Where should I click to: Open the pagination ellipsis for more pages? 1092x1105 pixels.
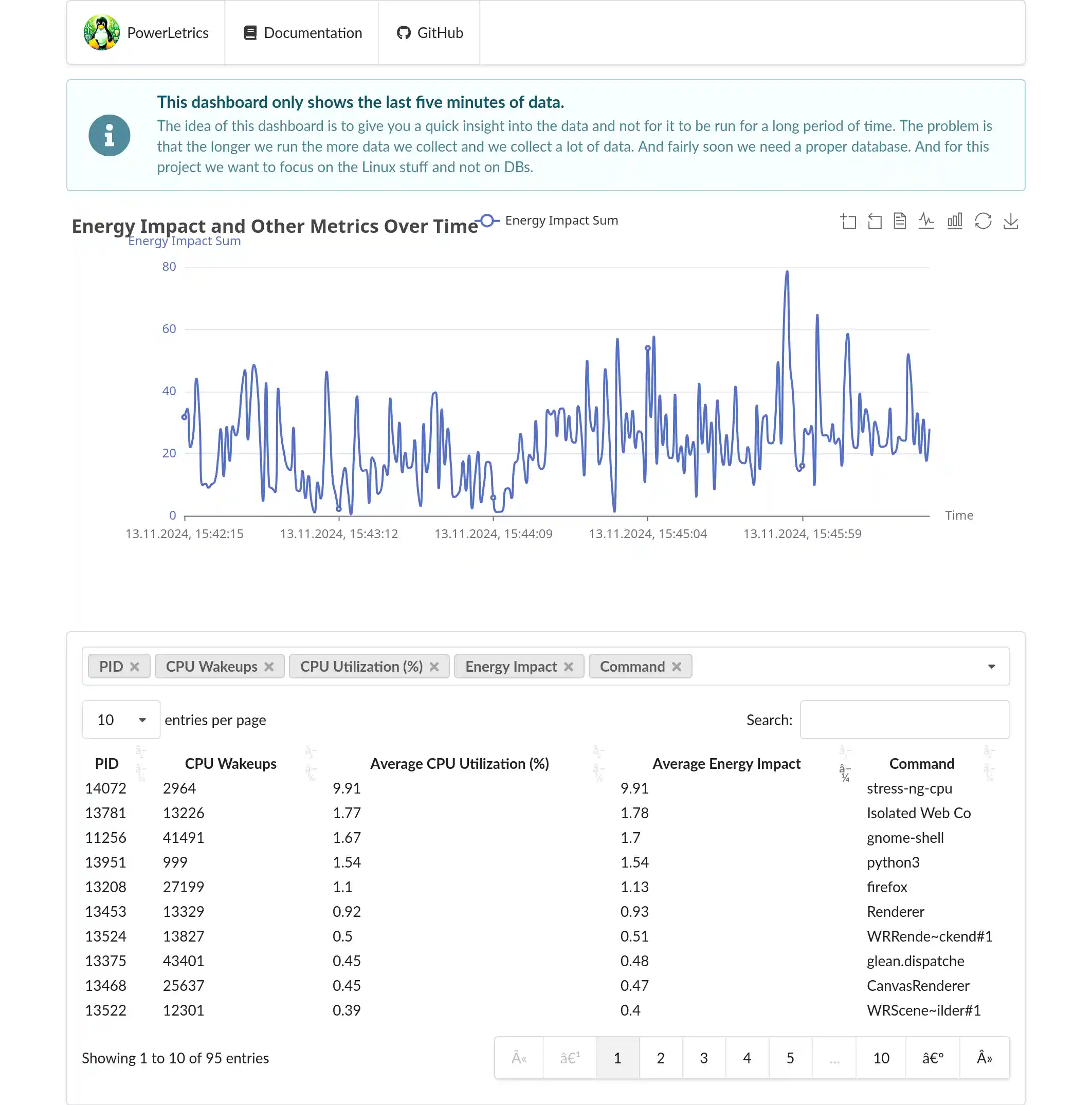(x=834, y=1058)
